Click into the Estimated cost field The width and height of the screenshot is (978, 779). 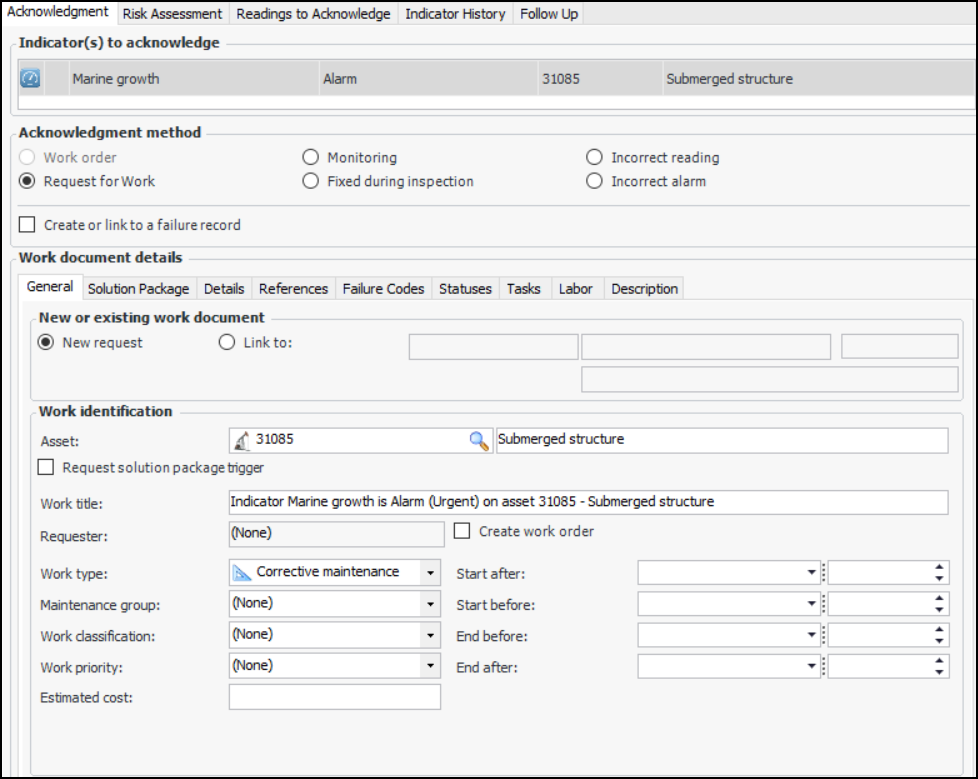click(334, 697)
